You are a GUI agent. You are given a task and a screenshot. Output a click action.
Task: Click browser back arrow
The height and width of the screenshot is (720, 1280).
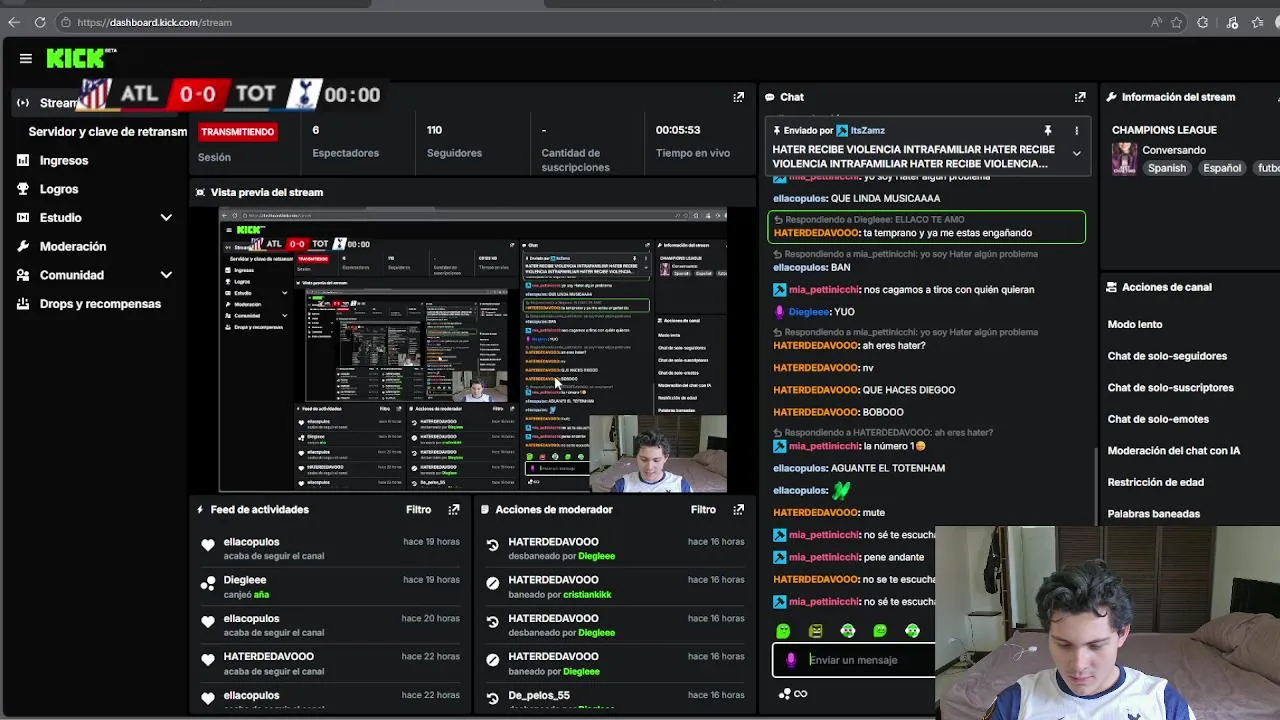tap(14, 22)
